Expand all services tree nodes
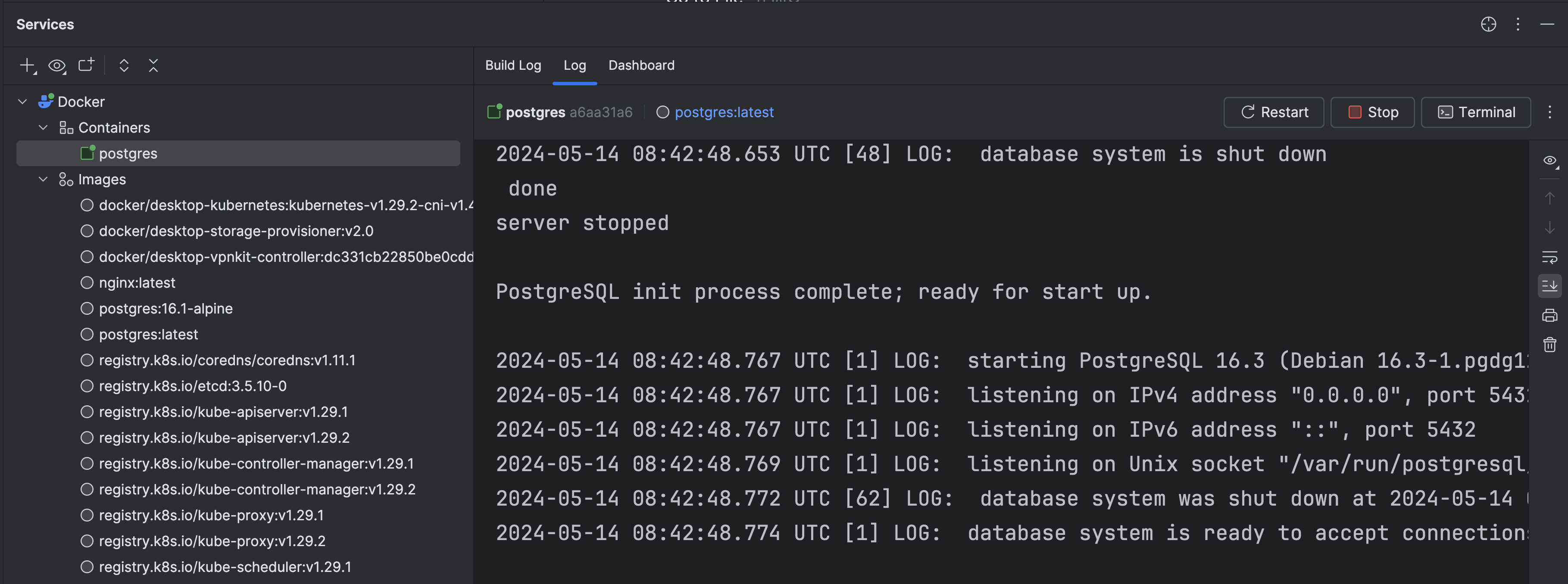 coord(124,65)
